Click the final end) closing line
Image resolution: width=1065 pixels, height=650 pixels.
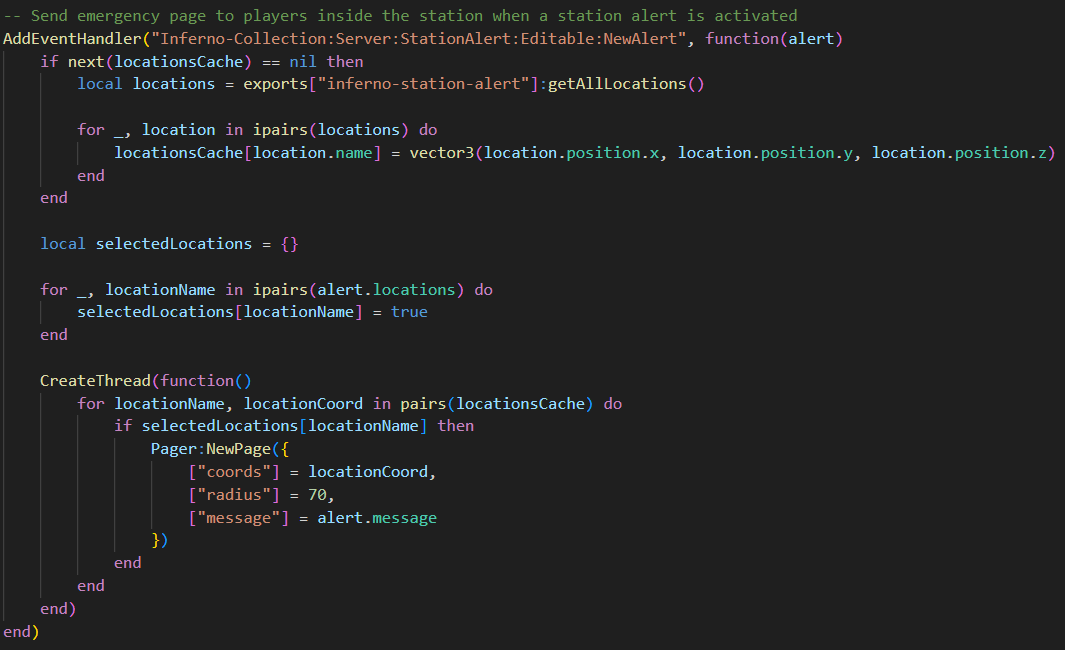coord(21,632)
